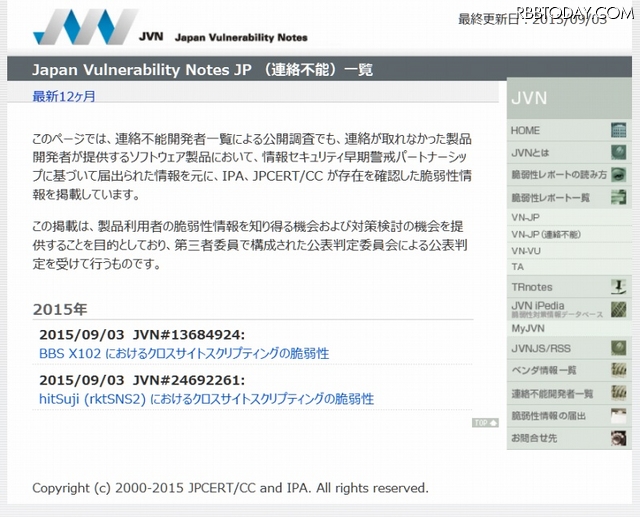Click the JVN sidebar heading
This screenshot has height=517, width=640.
529,98
